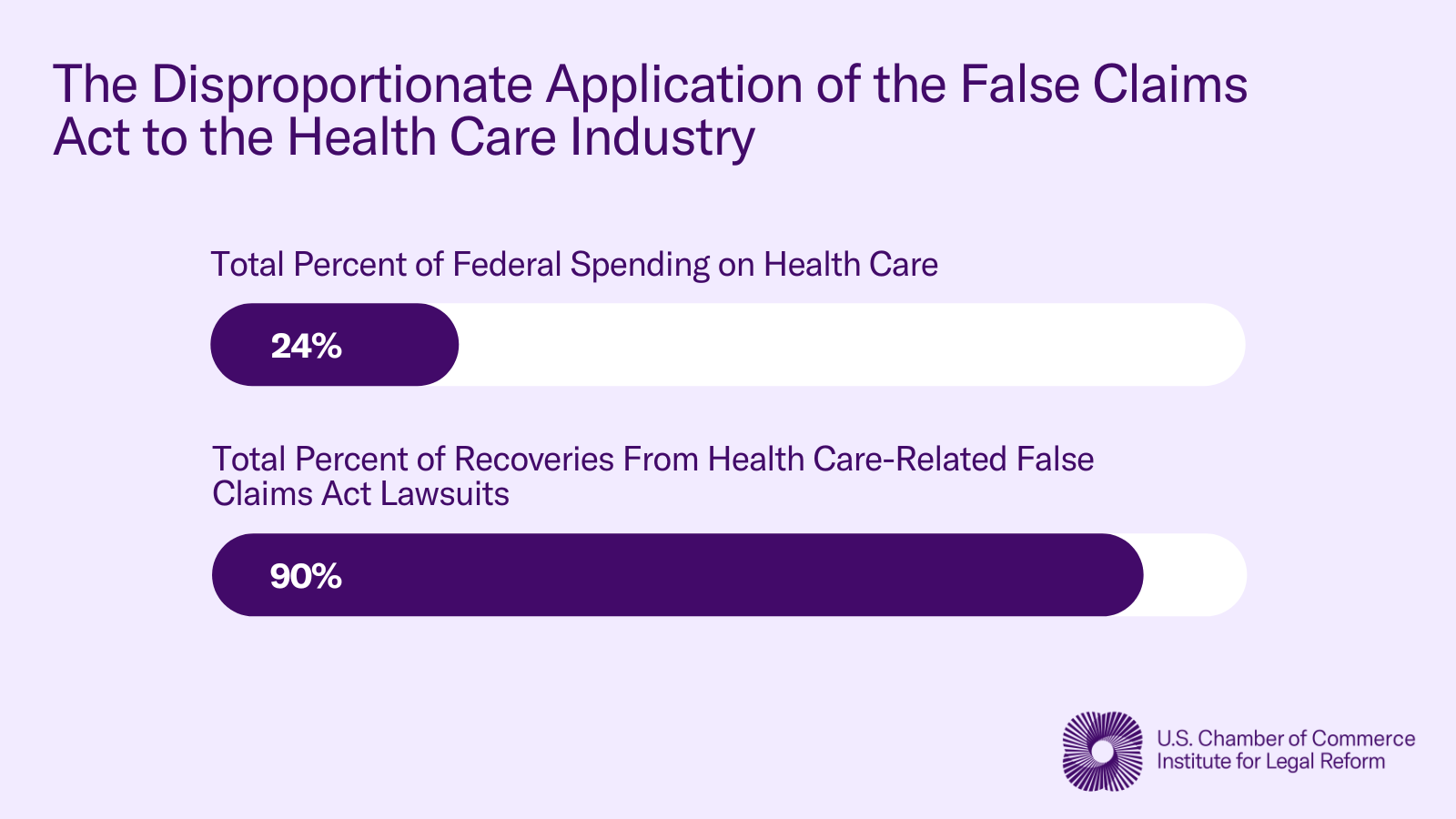The height and width of the screenshot is (819, 1456).
Task: Click the 90% value text
Action: pos(306,576)
